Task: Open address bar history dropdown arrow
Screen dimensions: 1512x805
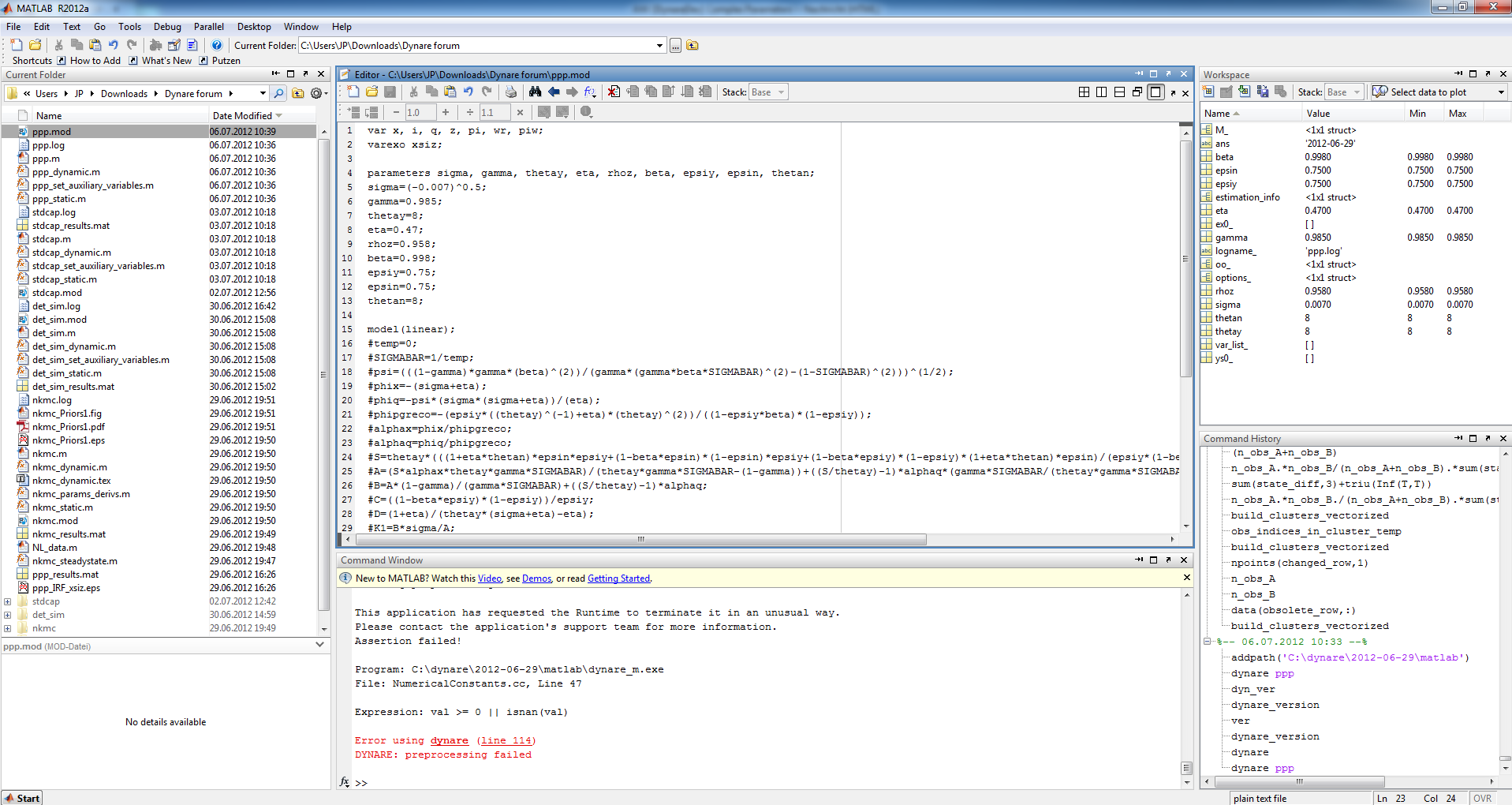Action: pyautogui.click(x=263, y=93)
